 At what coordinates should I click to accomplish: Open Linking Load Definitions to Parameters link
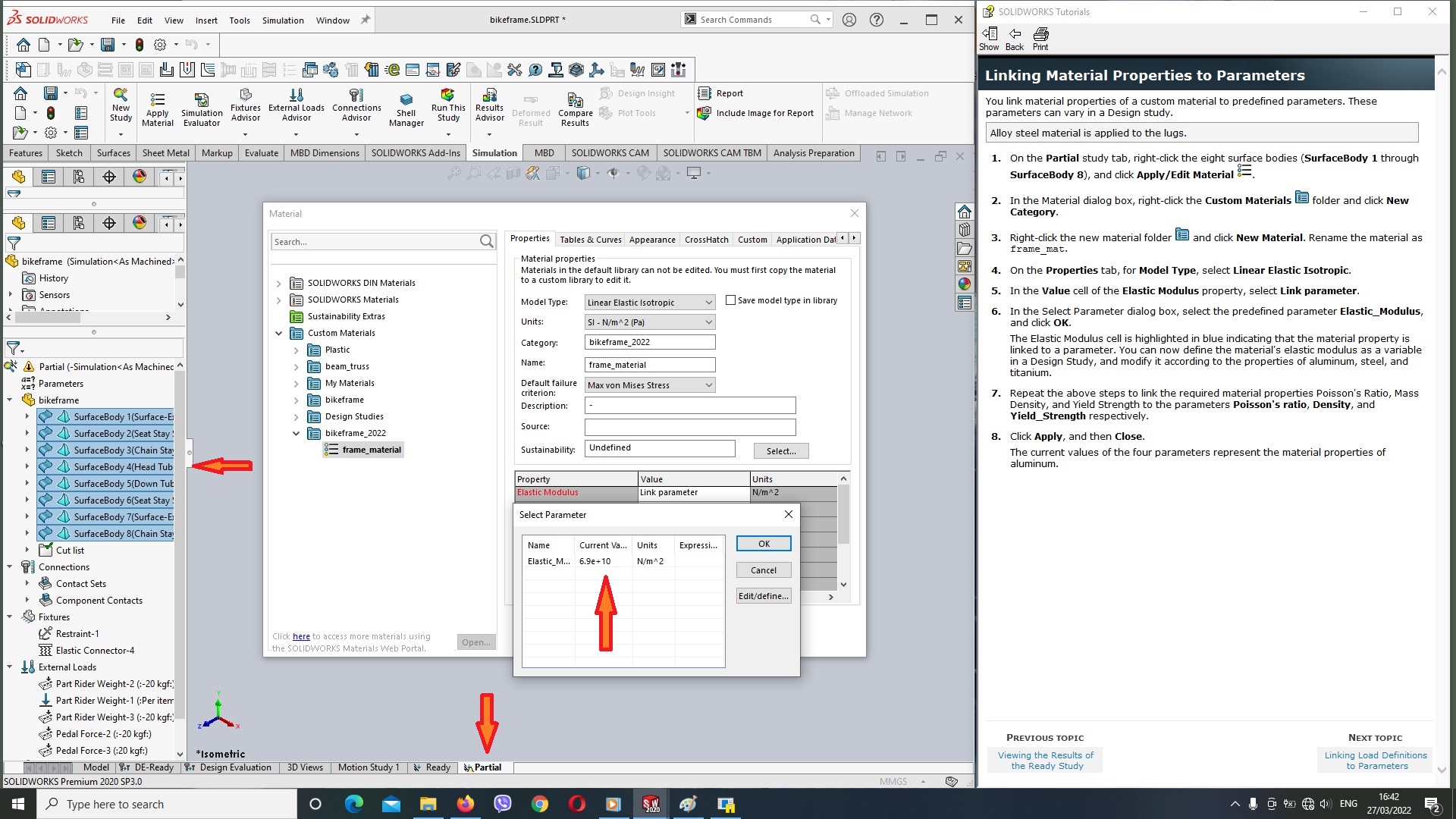pyautogui.click(x=1376, y=761)
